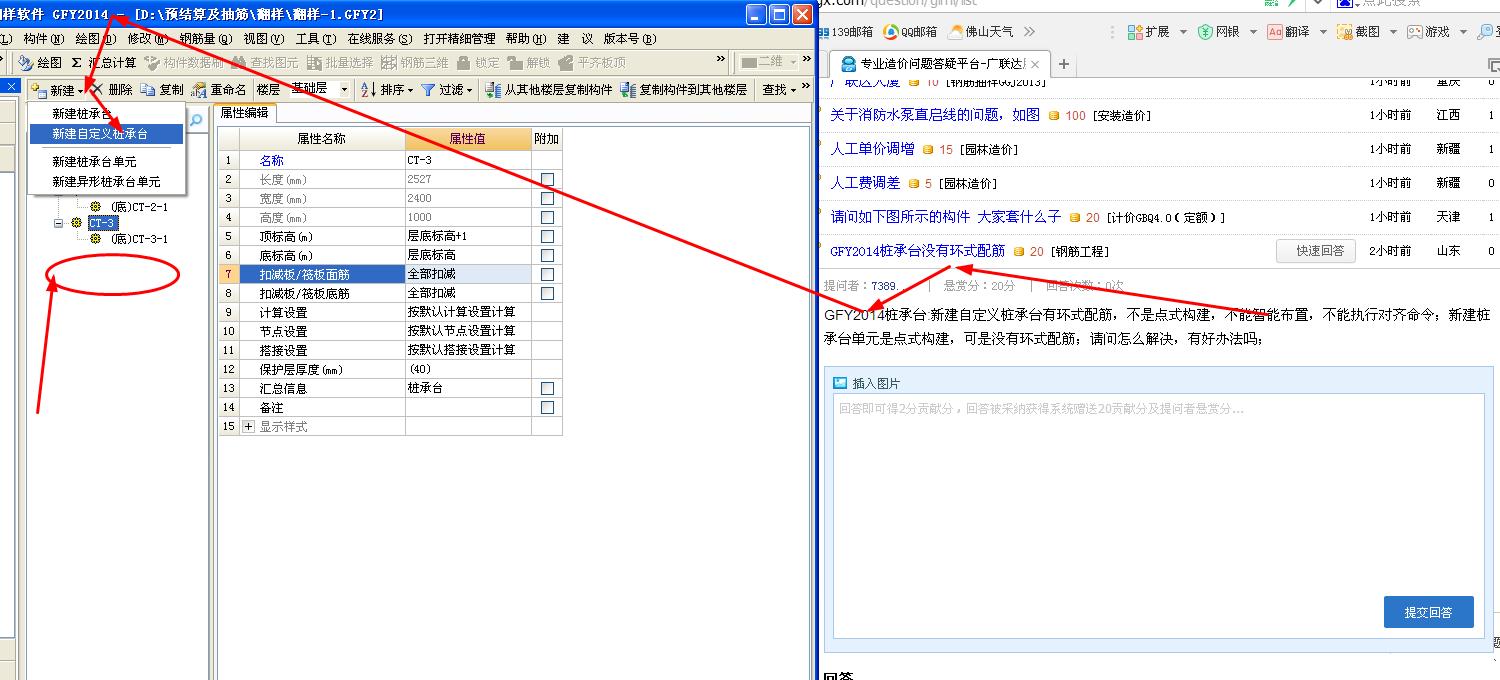
Task: Click 平齐板顶 align slab top tool
Action: pos(592,63)
